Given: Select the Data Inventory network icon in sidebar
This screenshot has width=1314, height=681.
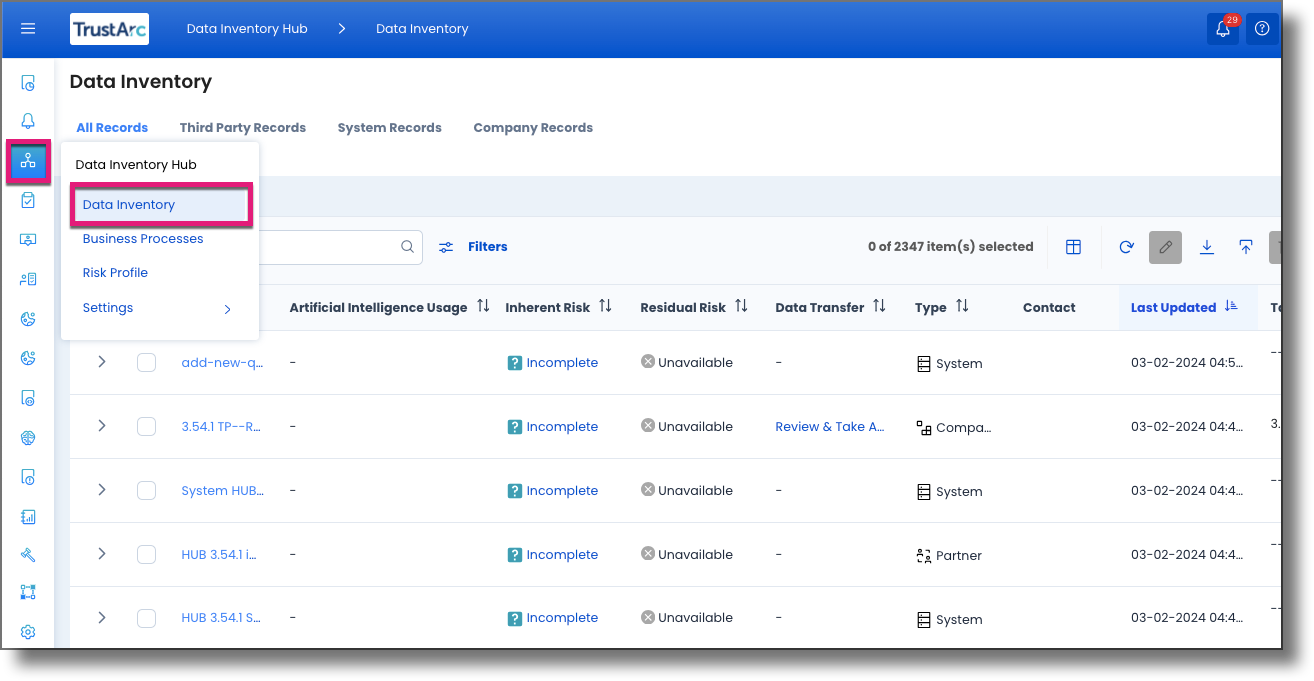Looking at the screenshot, I should click(28, 161).
